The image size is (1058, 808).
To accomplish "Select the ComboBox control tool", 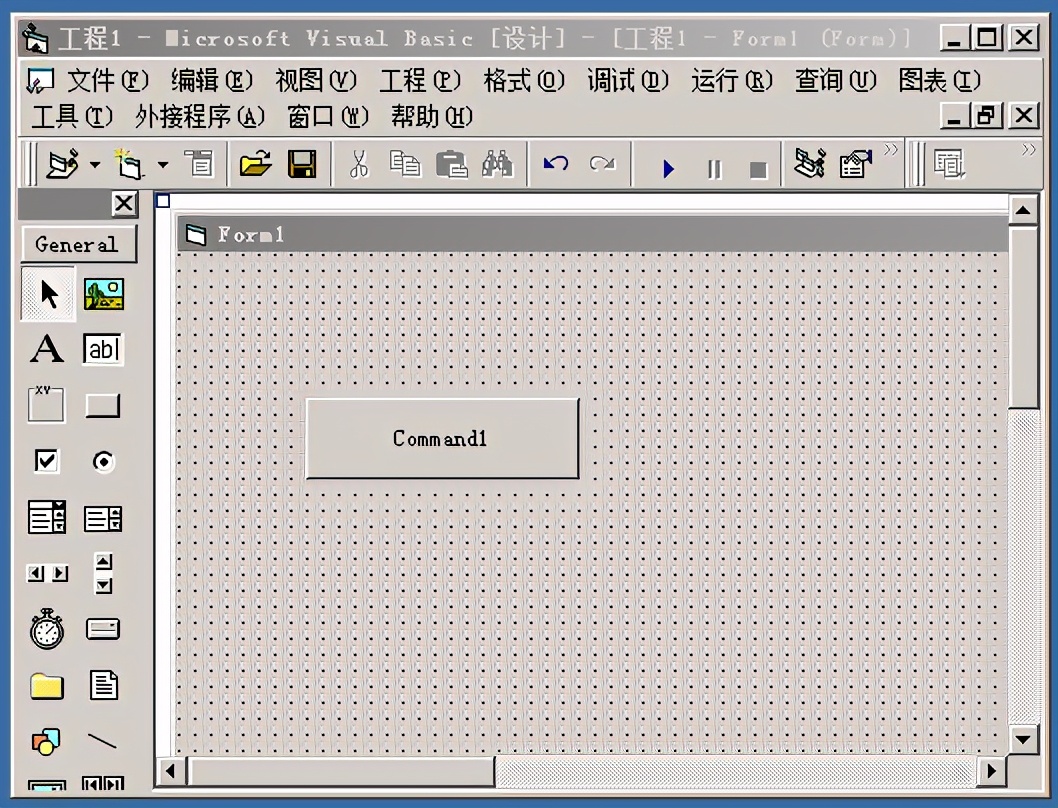I will tap(47, 517).
